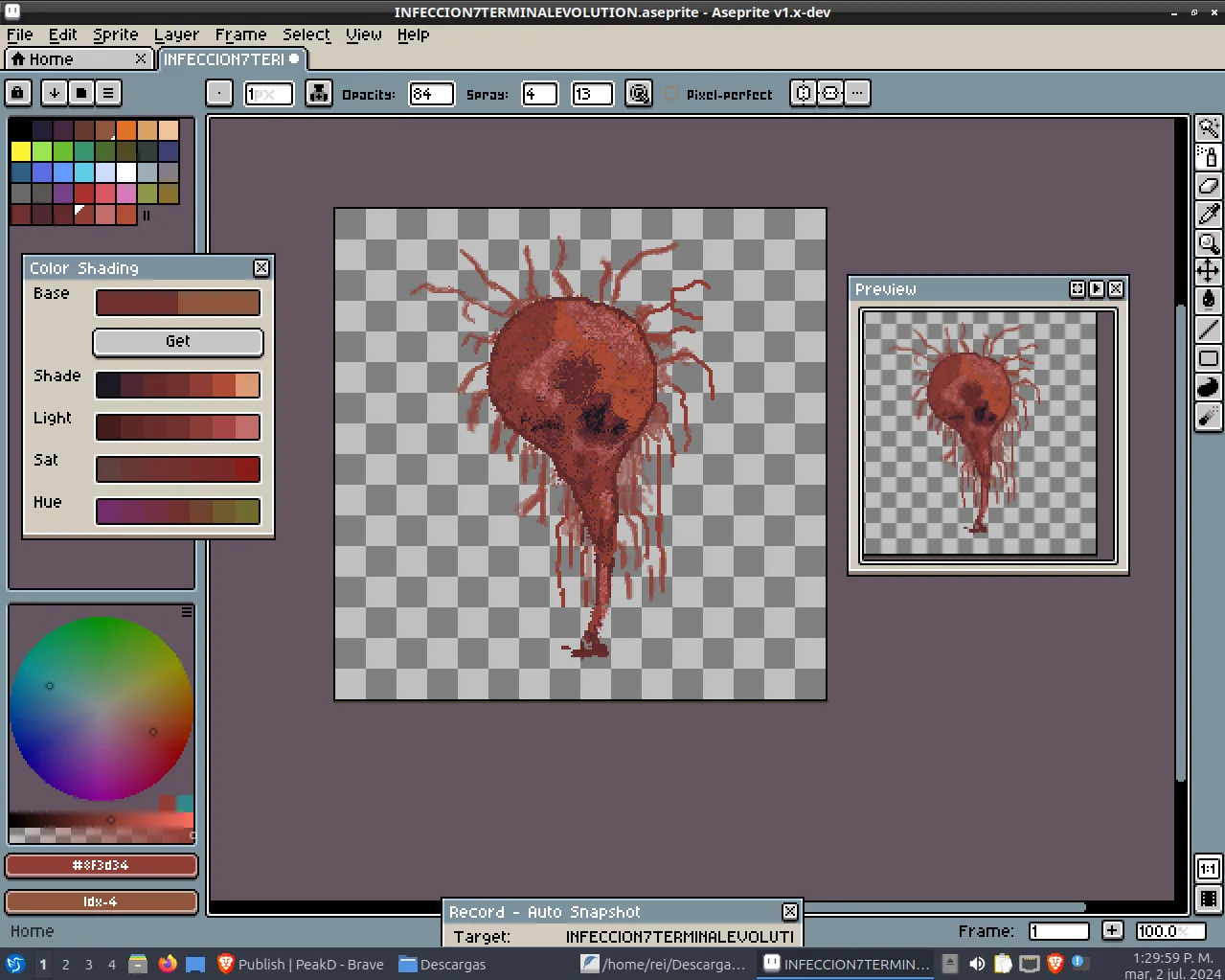The image size is (1225, 980).
Task: Click the sort palette arrow icon
Action: (55, 93)
